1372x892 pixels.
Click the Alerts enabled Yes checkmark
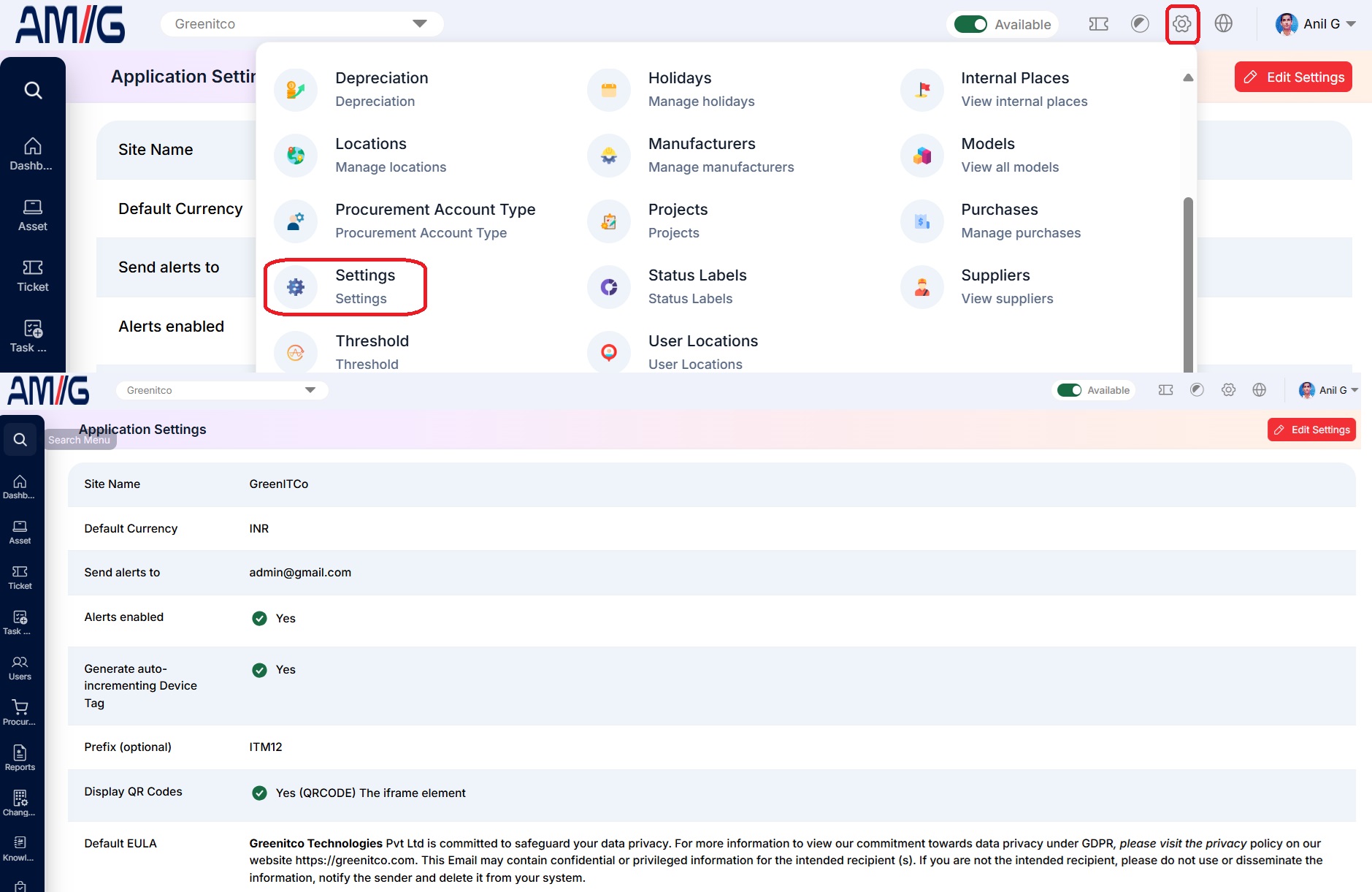pyautogui.click(x=259, y=618)
